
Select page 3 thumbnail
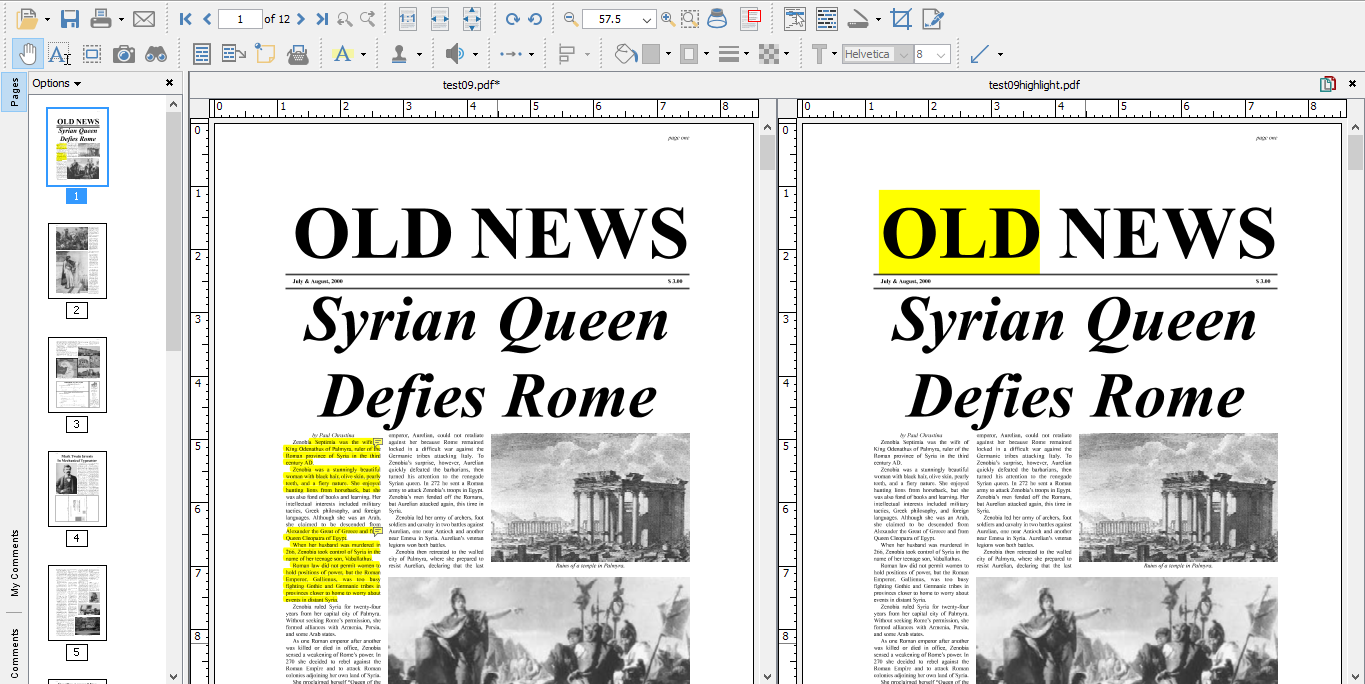77,375
